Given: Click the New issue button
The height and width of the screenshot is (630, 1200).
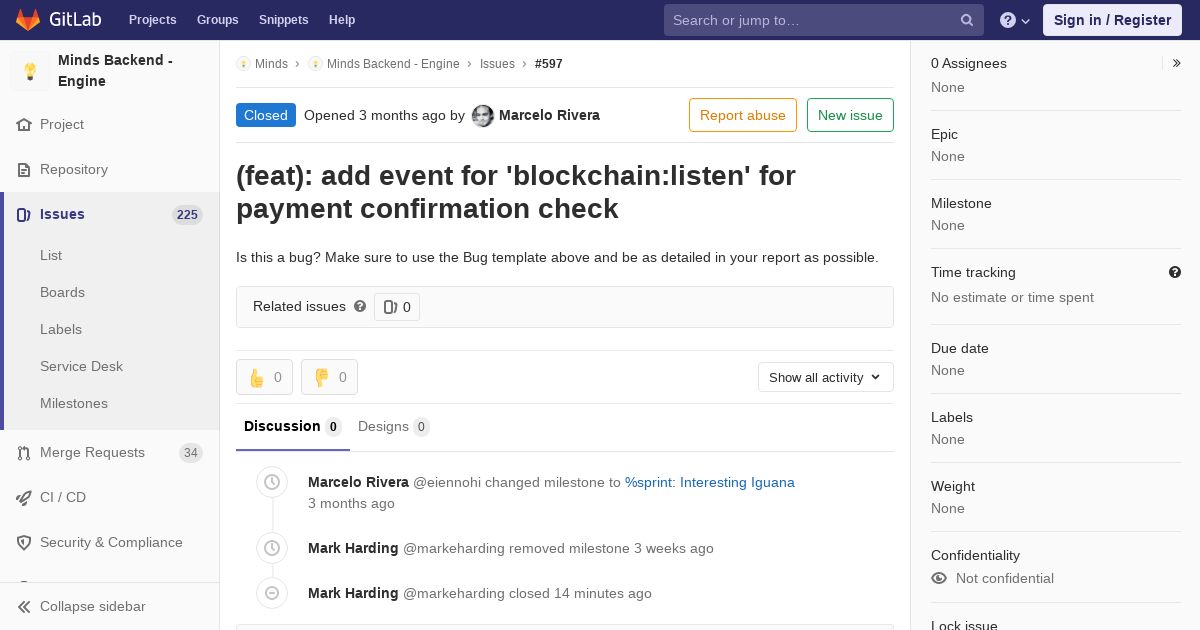Looking at the screenshot, I should pyautogui.click(x=850, y=115).
